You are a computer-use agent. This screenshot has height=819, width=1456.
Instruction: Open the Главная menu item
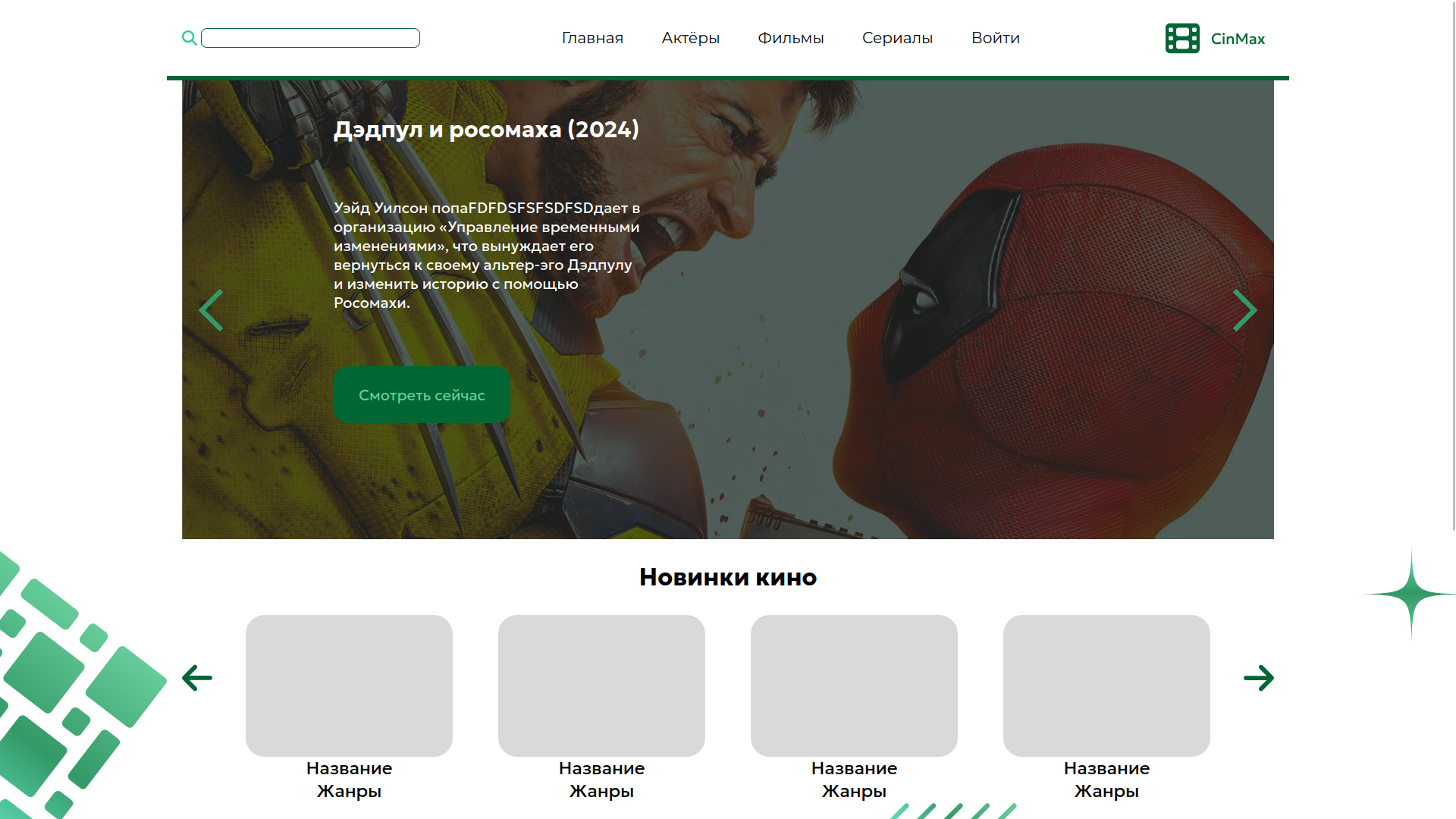click(x=592, y=38)
